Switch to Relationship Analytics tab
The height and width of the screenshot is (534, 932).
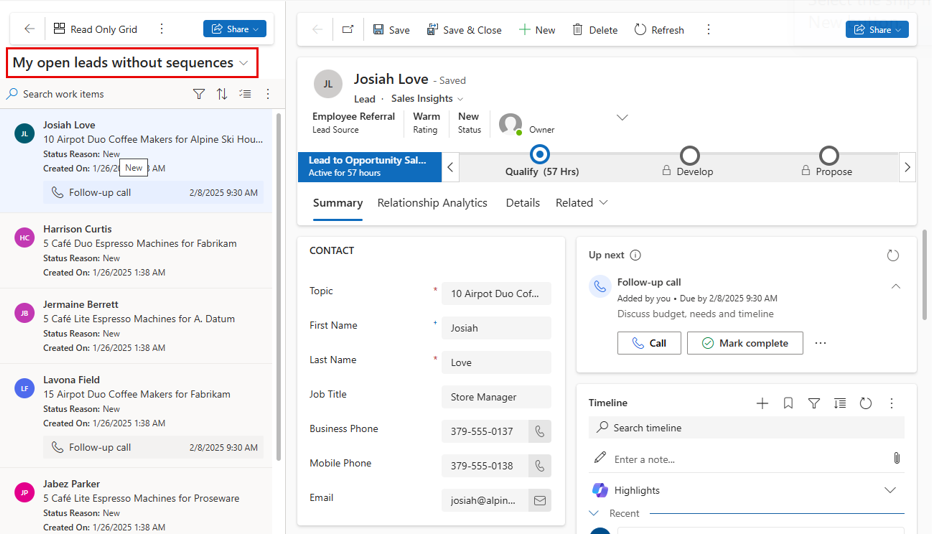[432, 203]
